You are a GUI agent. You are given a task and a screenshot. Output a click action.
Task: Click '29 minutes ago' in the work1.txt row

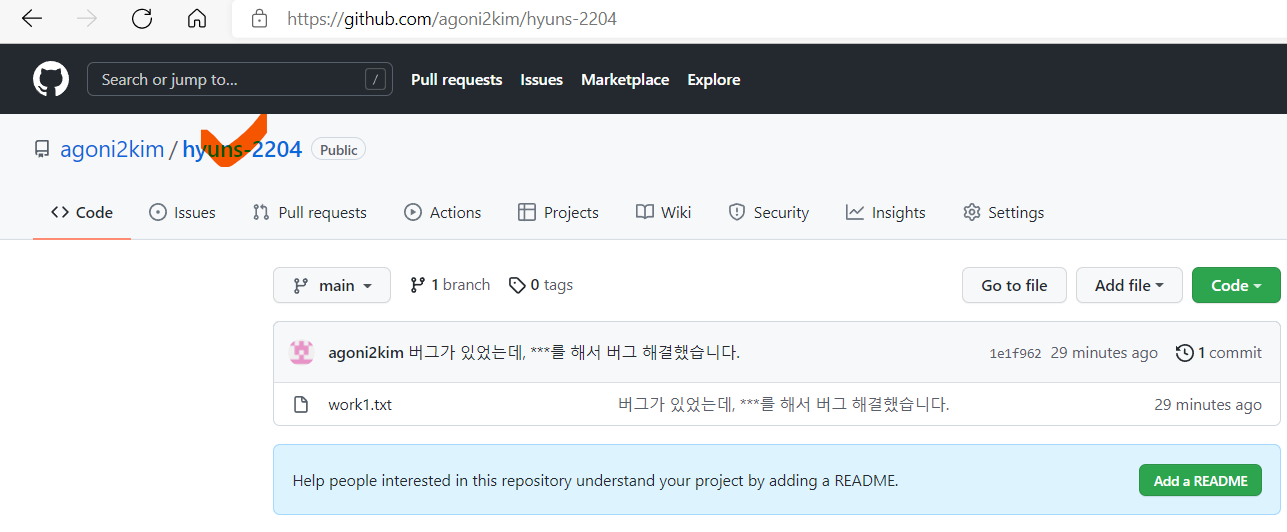(1208, 405)
